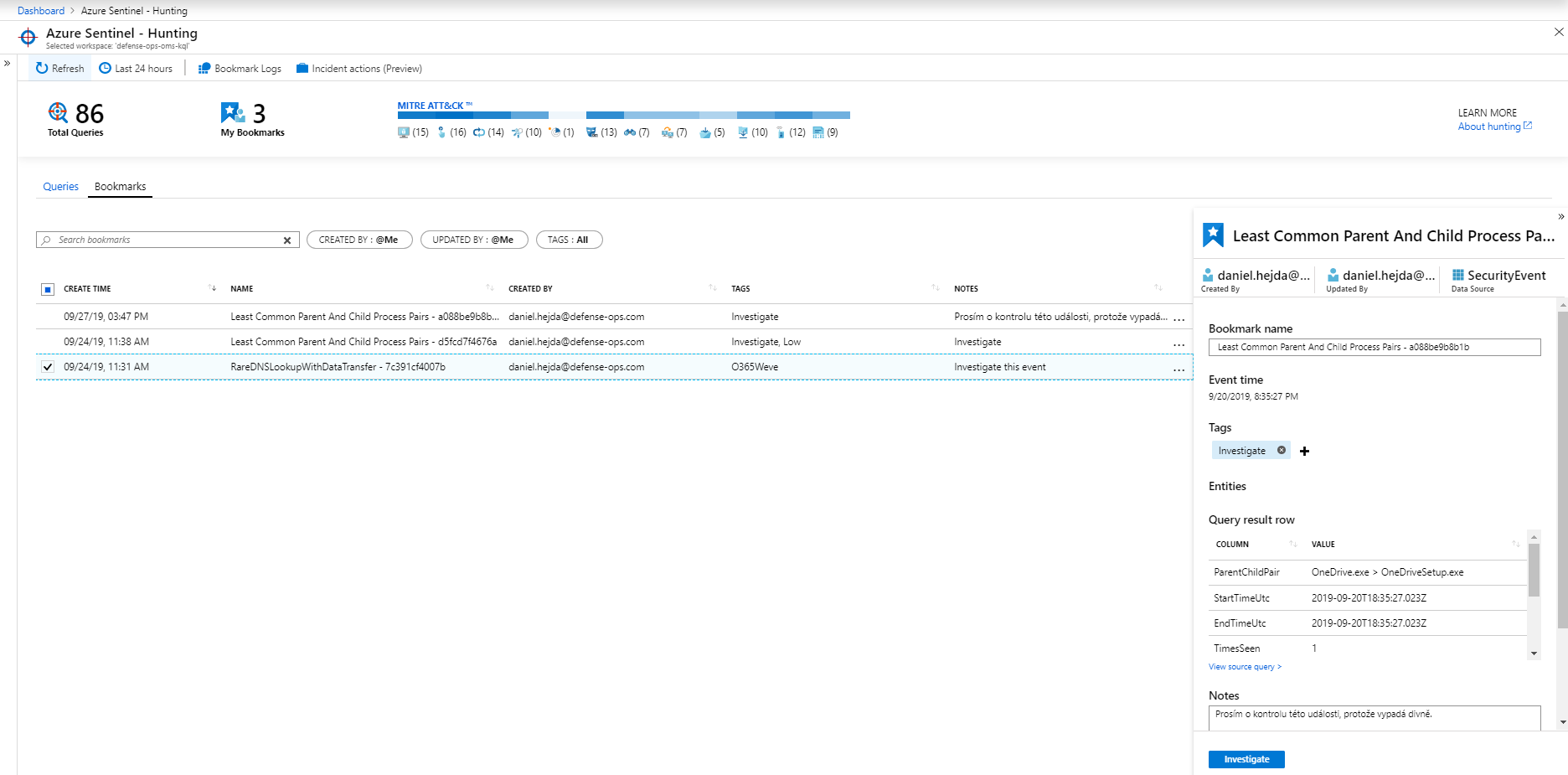
Task: Open the Last 24 hours time range picker
Action: pyautogui.click(x=136, y=69)
